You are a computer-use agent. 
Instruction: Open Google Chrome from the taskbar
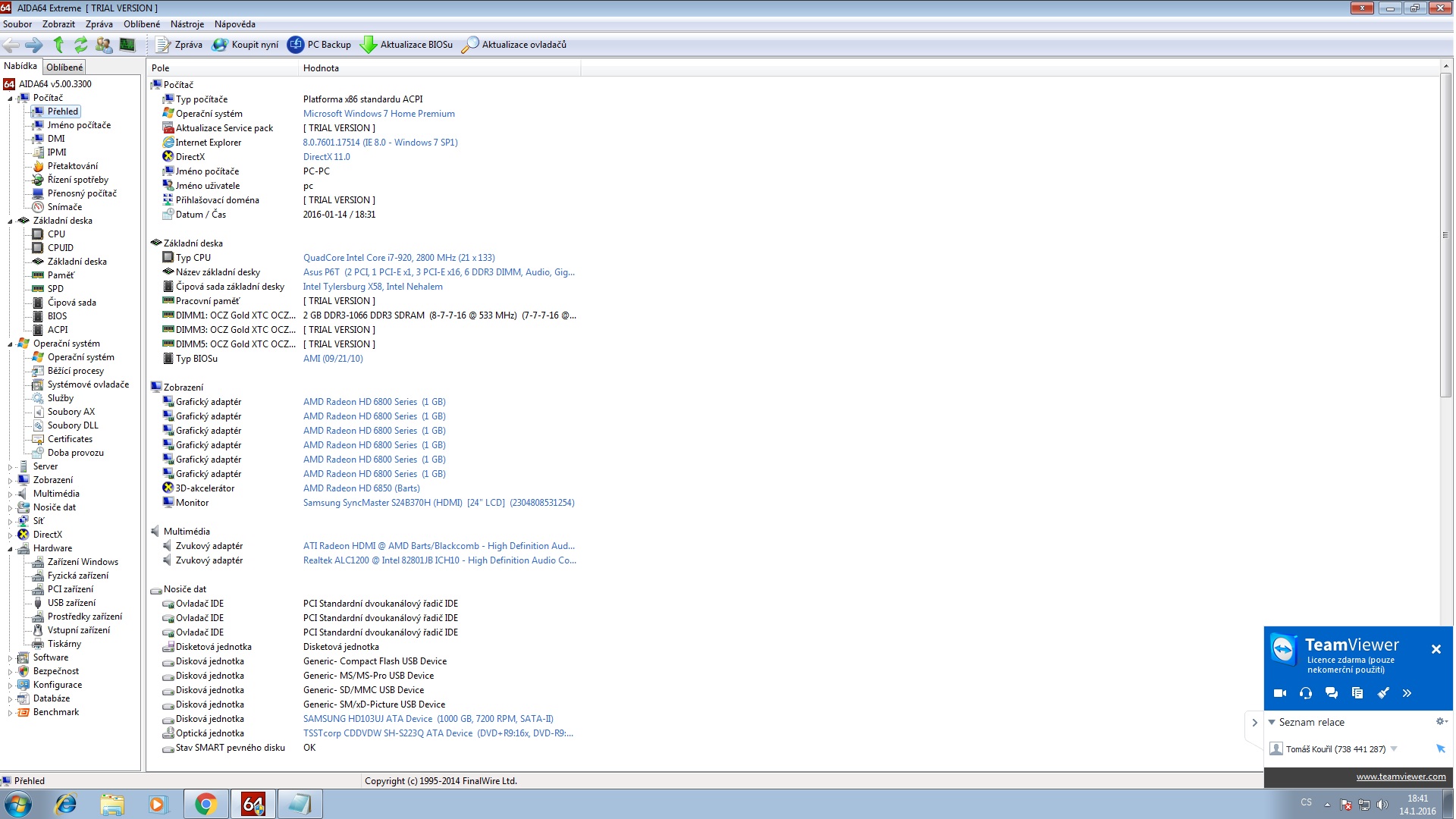click(206, 804)
